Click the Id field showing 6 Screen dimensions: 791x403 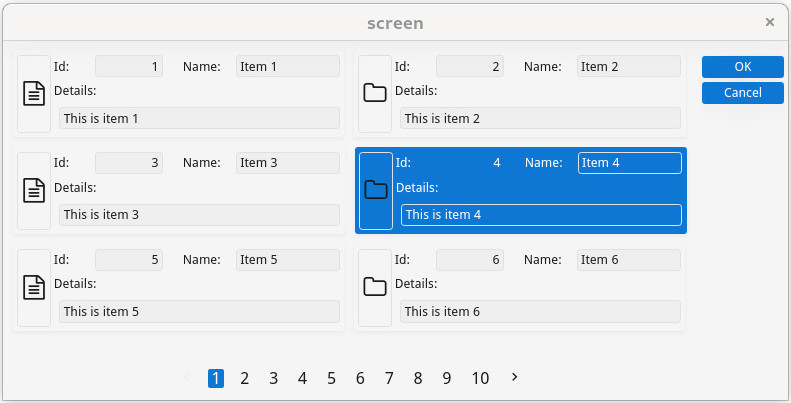click(x=470, y=260)
